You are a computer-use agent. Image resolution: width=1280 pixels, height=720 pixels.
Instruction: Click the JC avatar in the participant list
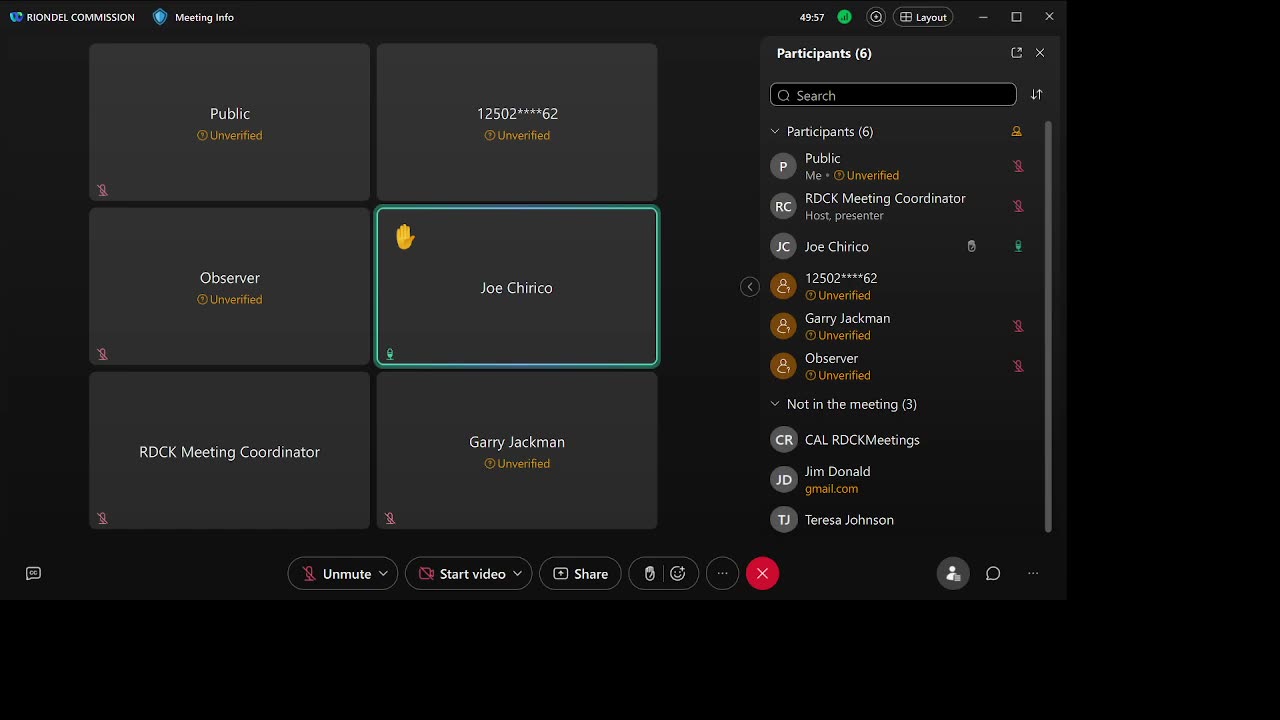tap(784, 246)
